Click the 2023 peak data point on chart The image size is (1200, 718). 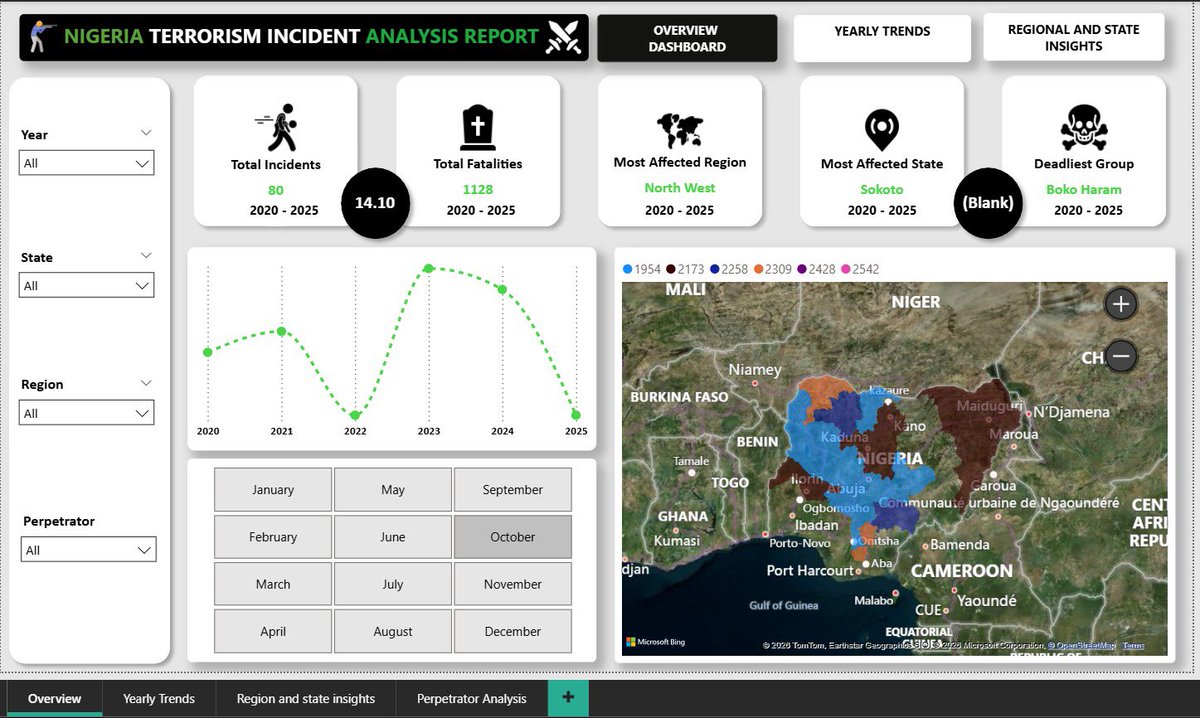point(428,268)
